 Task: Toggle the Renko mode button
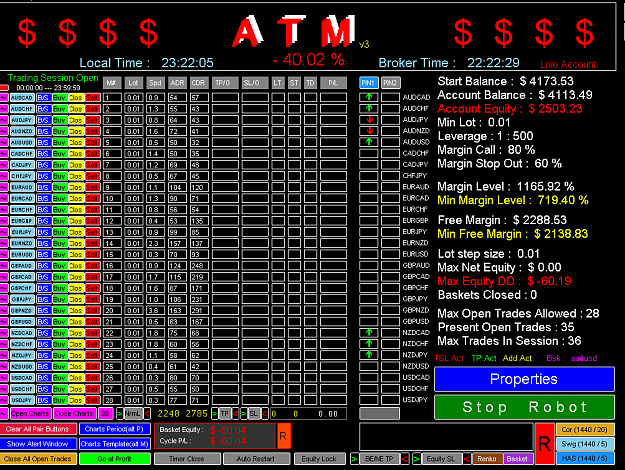[487, 459]
